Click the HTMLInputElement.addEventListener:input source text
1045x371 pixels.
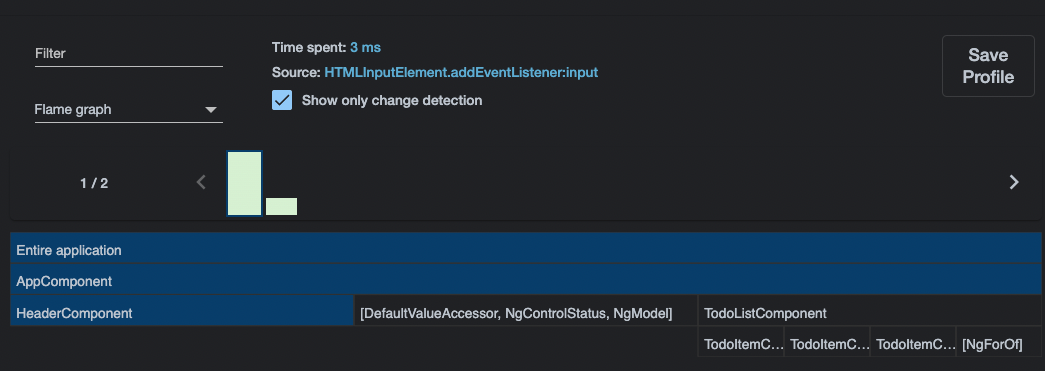(461, 73)
